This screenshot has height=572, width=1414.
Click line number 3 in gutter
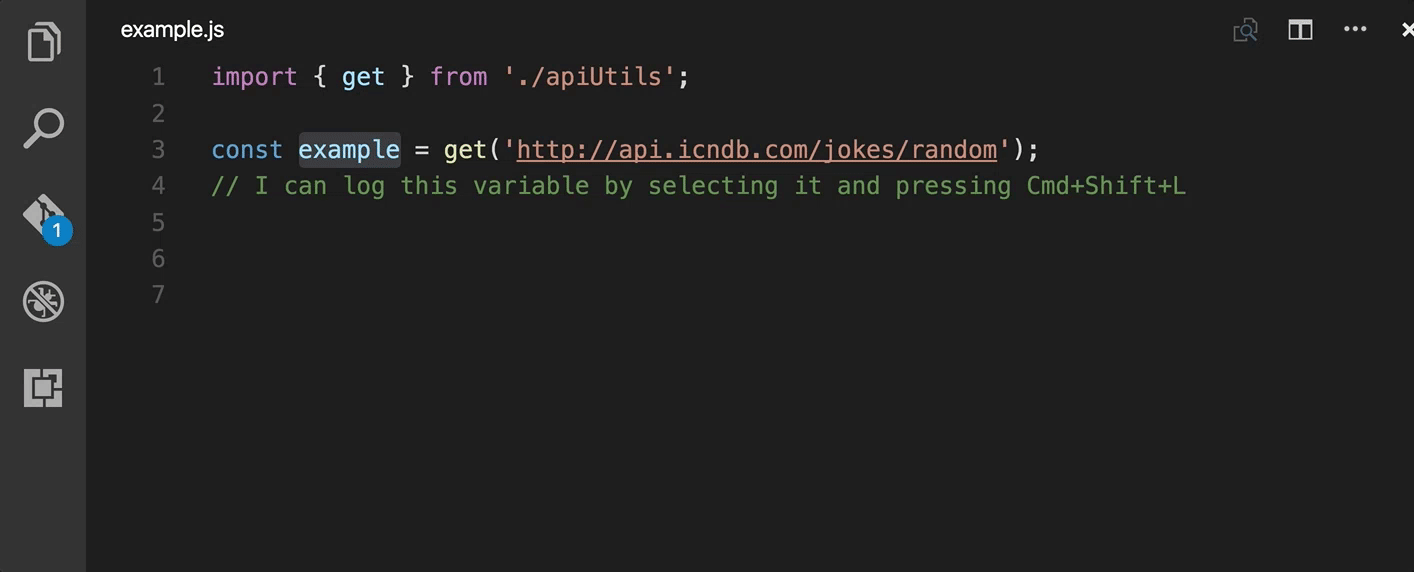[x=158, y=150]
